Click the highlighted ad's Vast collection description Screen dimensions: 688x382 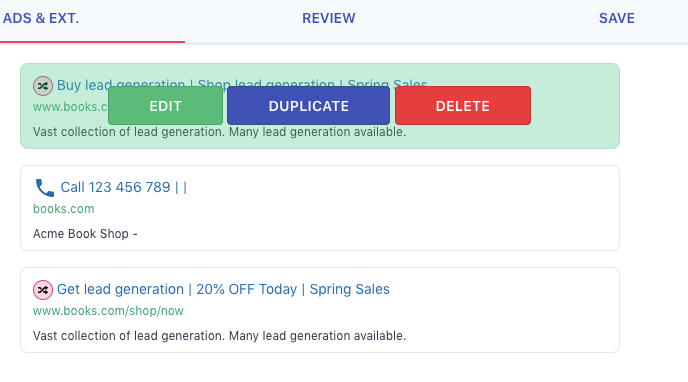coord(219,132)
